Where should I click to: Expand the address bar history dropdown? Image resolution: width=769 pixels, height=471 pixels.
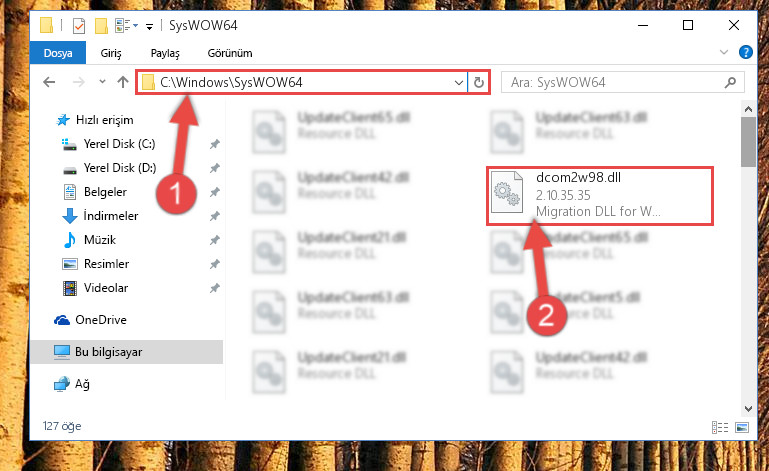pos(459,82)
